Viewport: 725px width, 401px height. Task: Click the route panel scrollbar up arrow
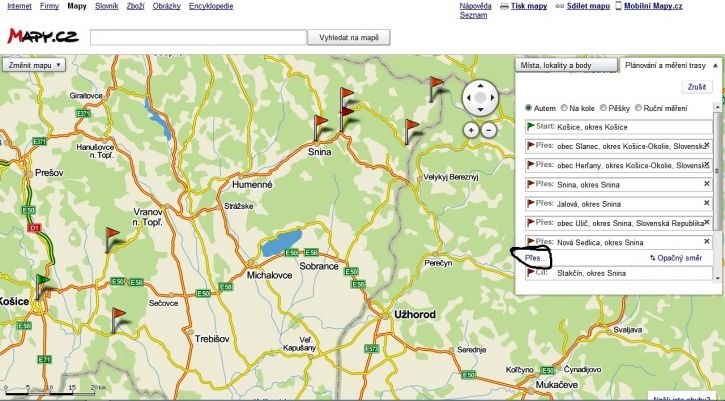point(718,107)
